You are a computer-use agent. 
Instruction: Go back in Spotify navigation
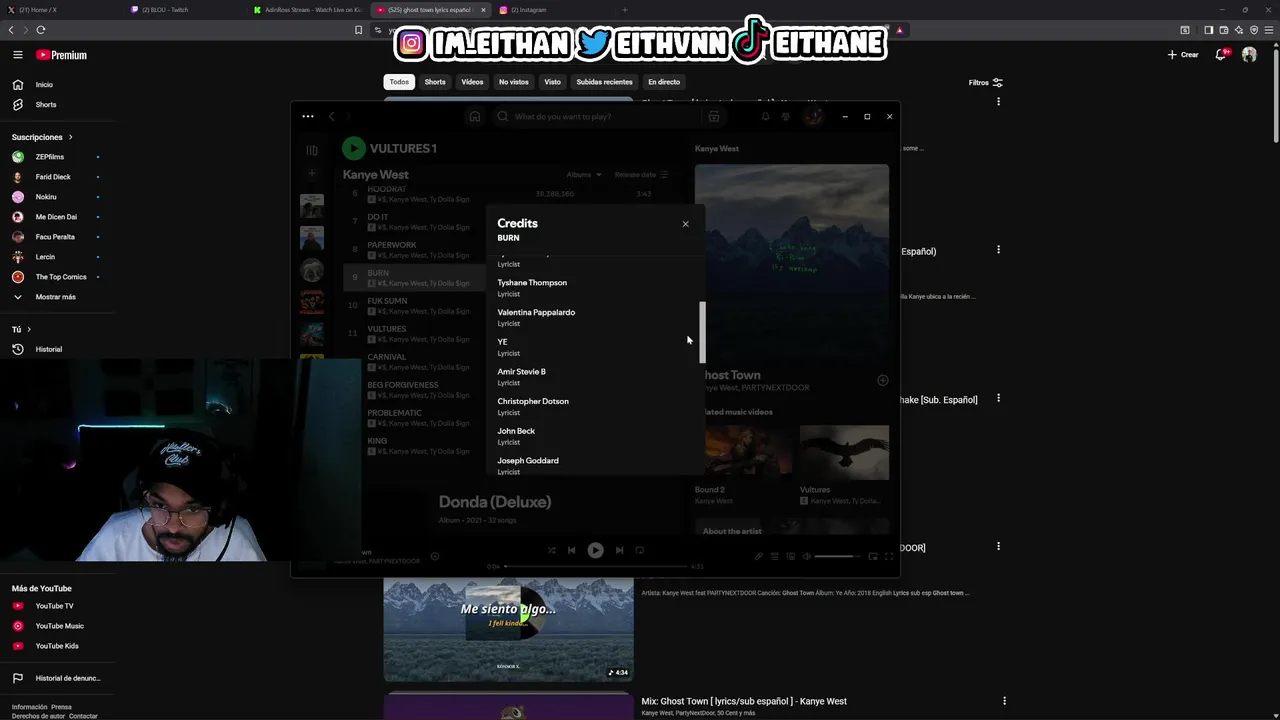tap(332, 116)
